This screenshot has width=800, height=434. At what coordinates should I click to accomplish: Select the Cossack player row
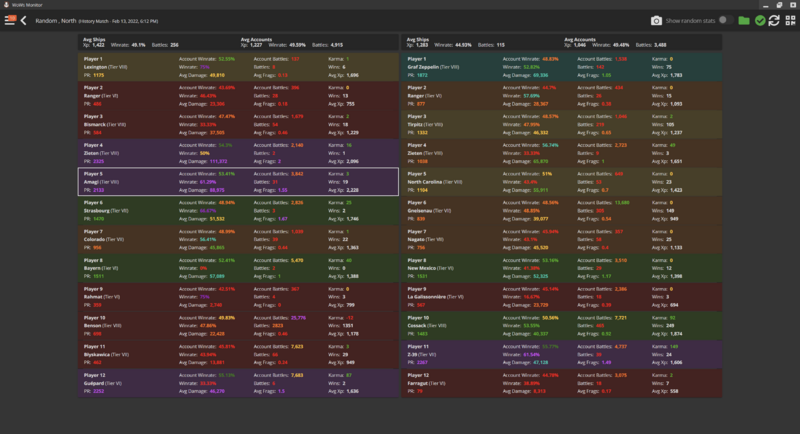click(562, 325)
